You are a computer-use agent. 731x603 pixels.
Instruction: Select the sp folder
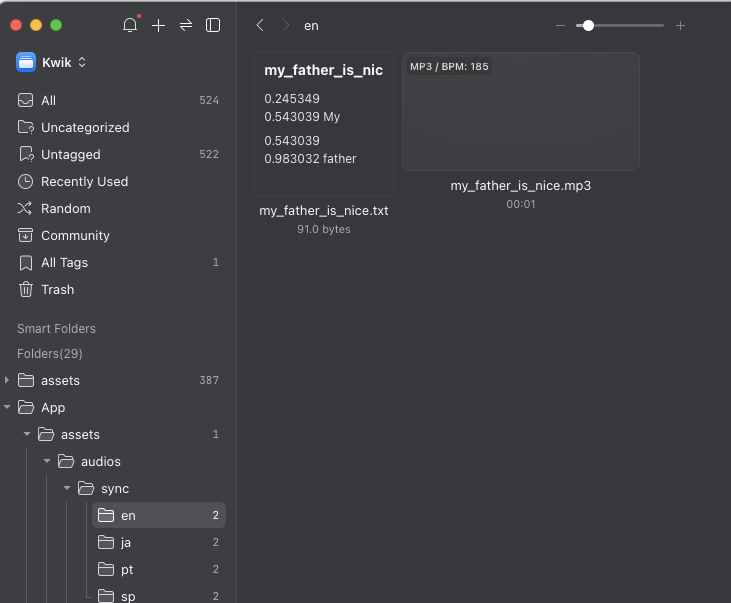click(159, 596)
